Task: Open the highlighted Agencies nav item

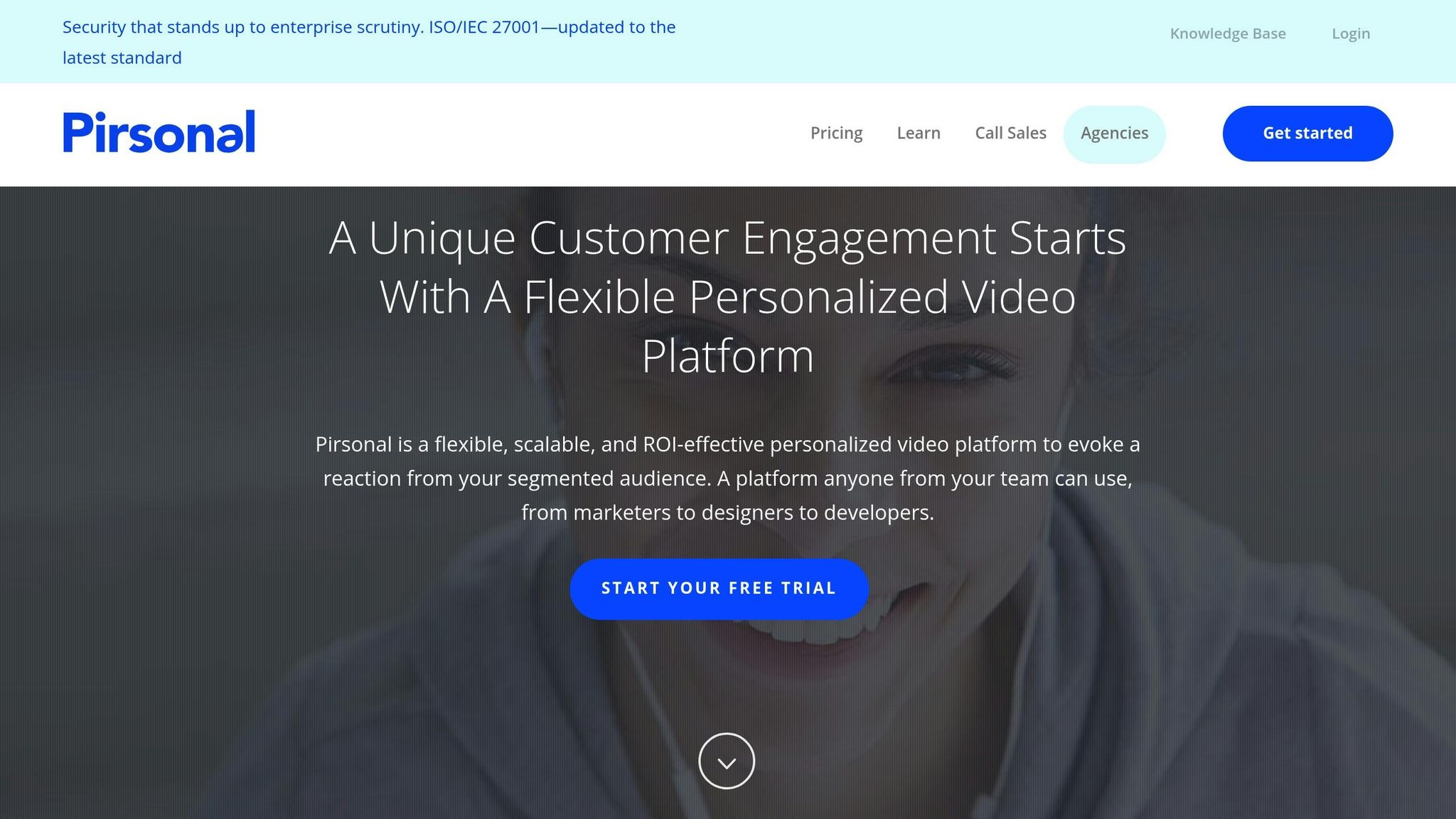Action: (x=1114, y=134)
